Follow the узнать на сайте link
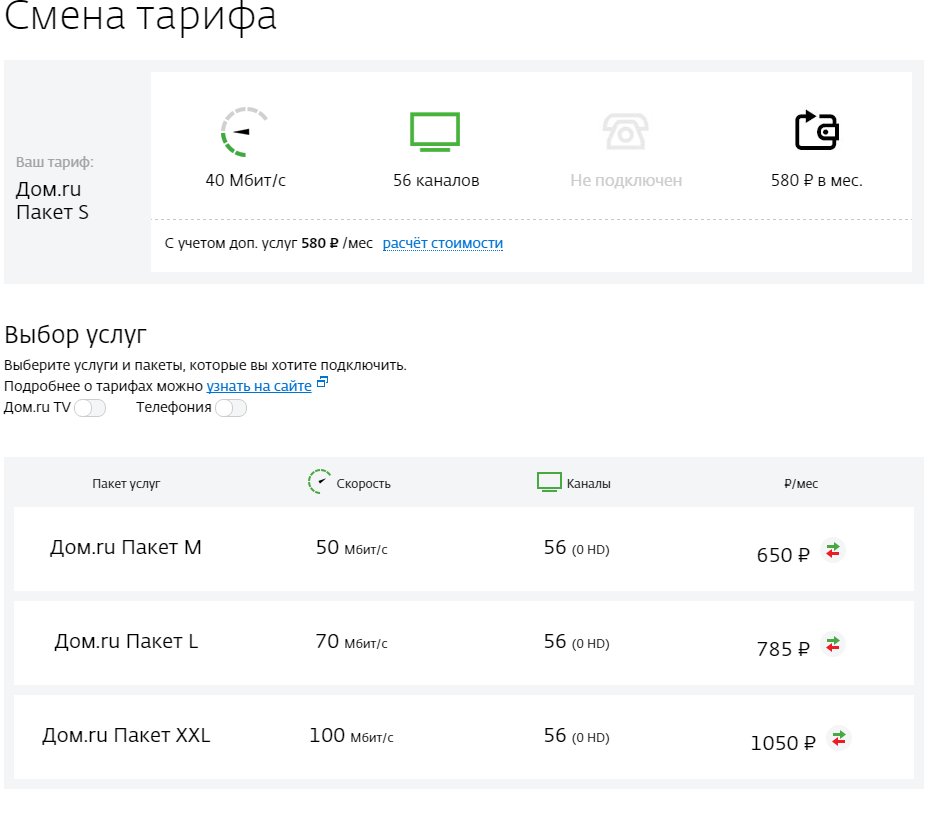939x825 pixels. (259, 386)
